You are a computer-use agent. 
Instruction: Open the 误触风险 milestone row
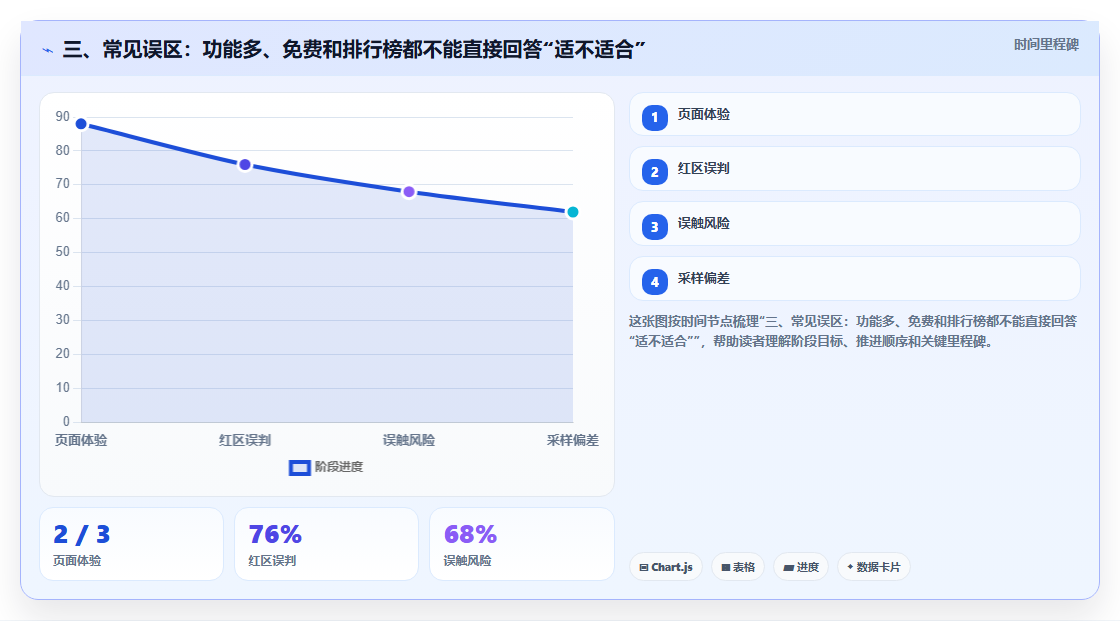tap(854, 224)
